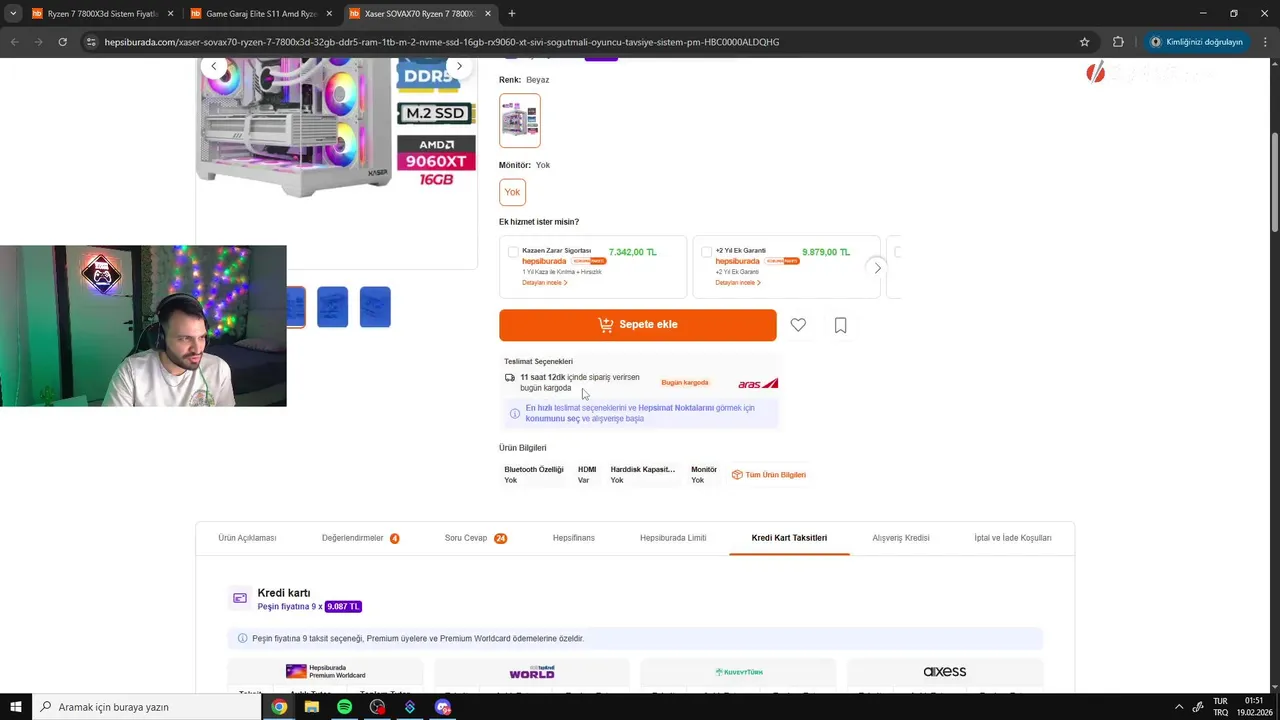Select the Kredi Kart Taksitleri tab
The image size is (1280, 720).
point(789,538)
